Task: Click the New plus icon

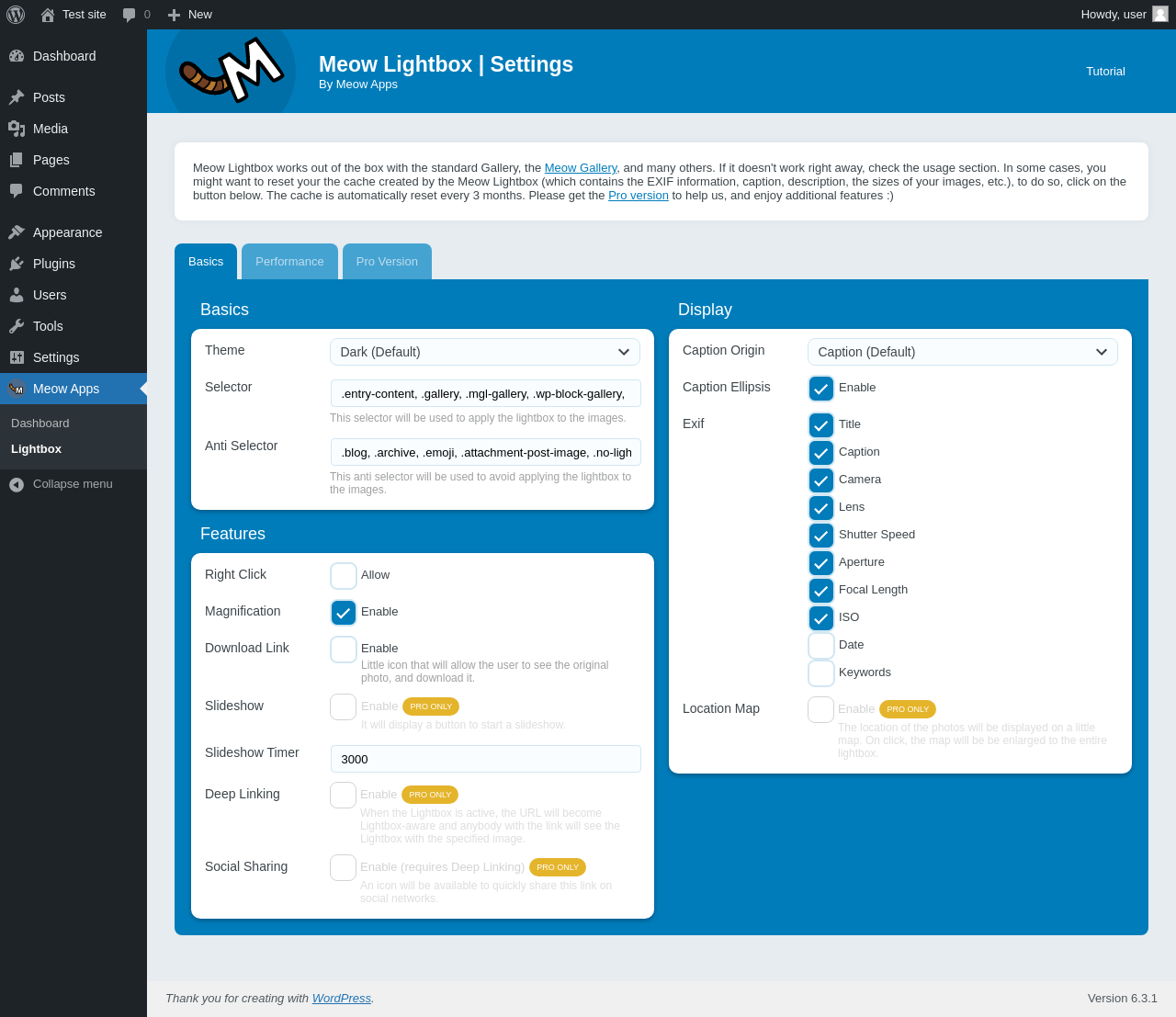Action: point(174,15)
